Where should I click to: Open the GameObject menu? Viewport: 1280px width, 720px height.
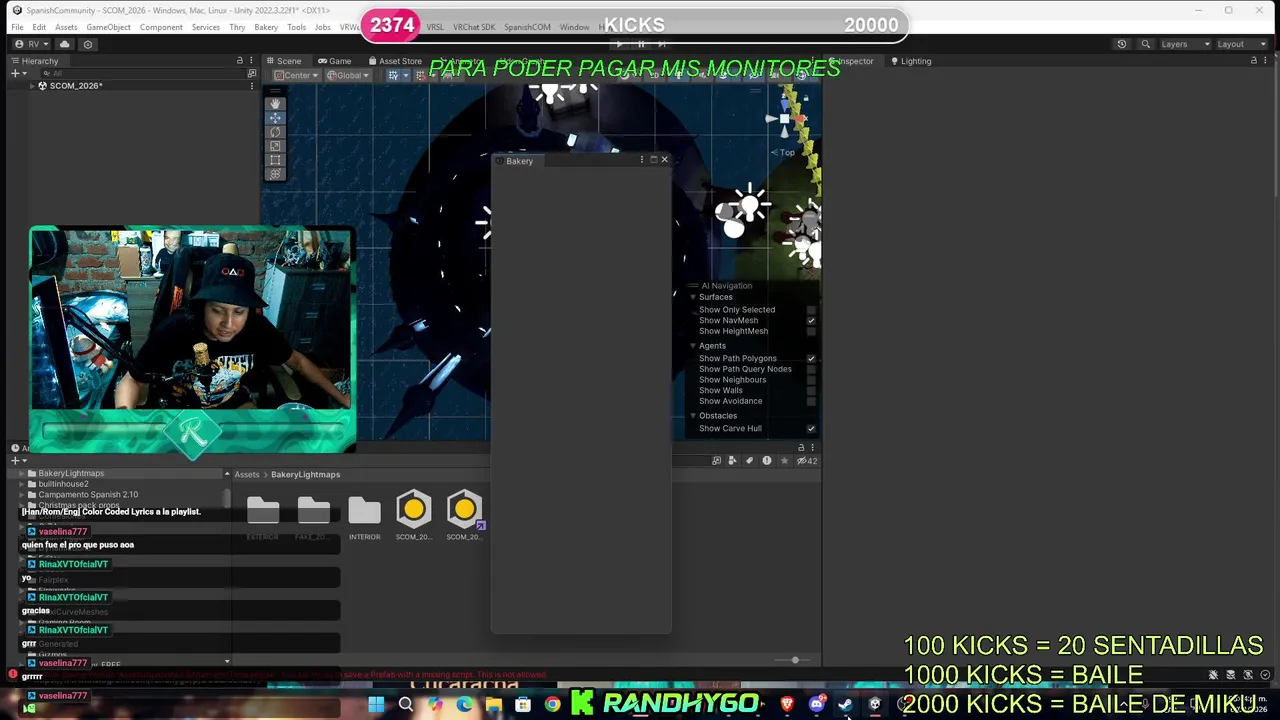pyautogui.click(x=108, y=27)
